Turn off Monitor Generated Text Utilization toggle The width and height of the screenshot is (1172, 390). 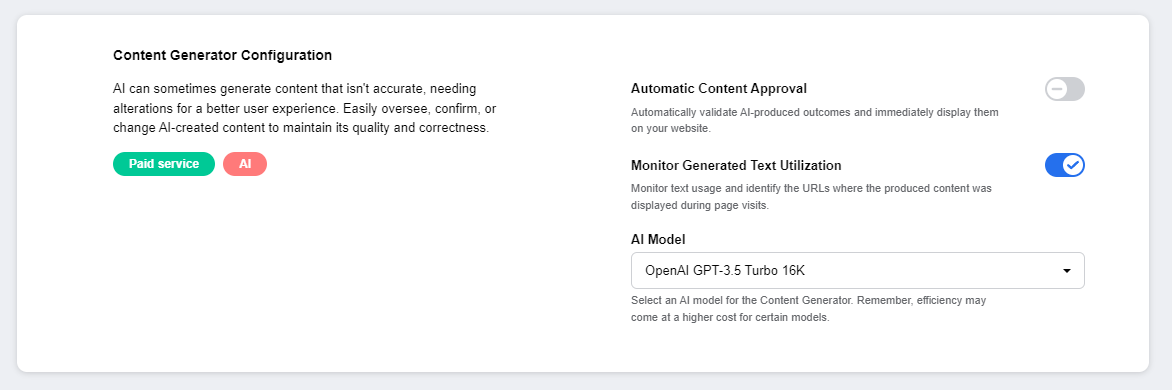1064,165
